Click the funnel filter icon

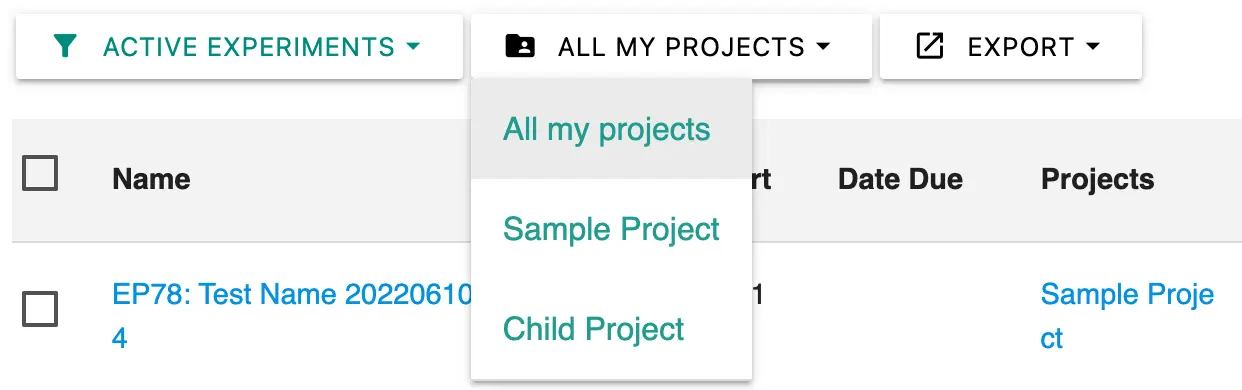point(65,46)
